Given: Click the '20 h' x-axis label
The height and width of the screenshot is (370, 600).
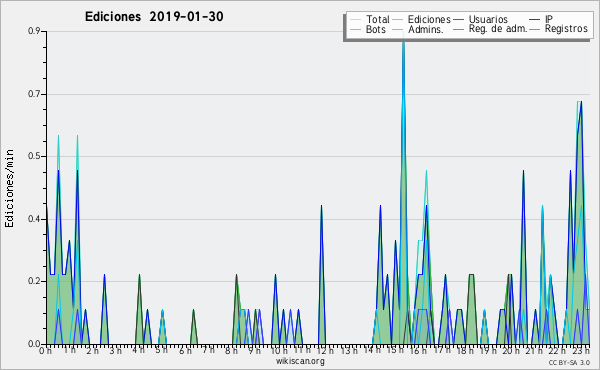Looking at the screenshot, I should (x=511, y=351).
